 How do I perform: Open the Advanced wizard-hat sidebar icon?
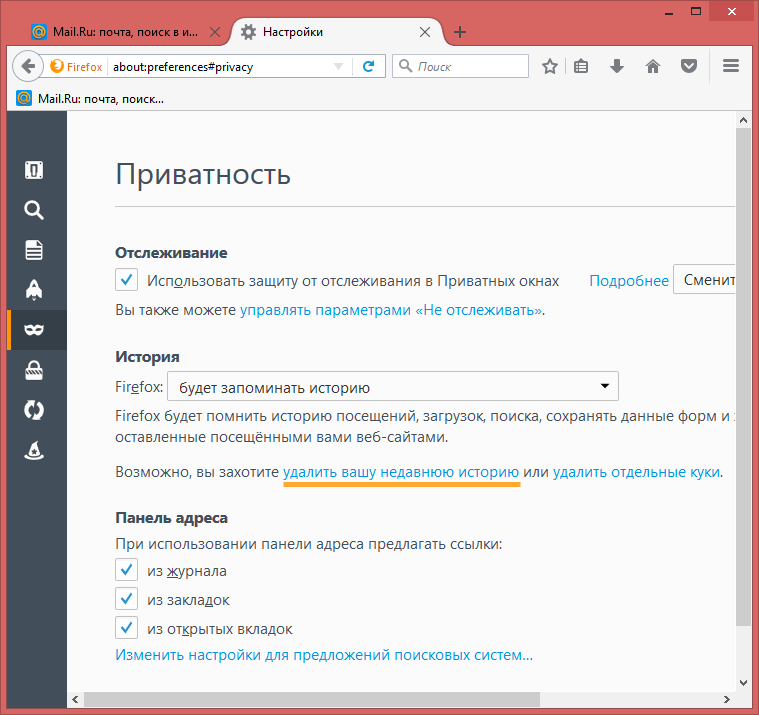click(x=34, y=450)
